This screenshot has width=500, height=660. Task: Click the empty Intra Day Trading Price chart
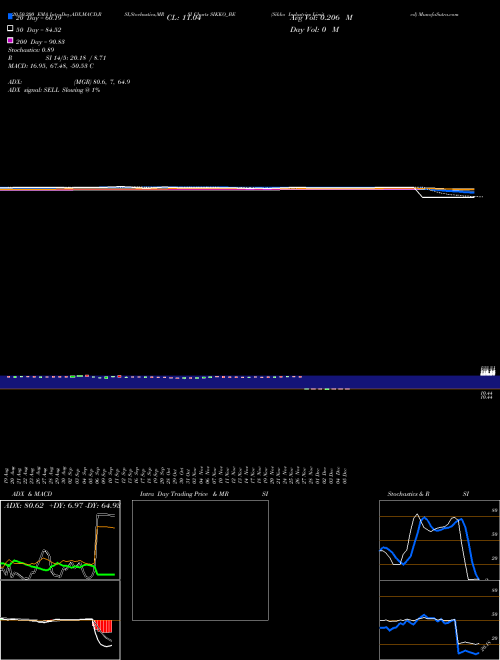pyautogui.click(x=200, y=560)
